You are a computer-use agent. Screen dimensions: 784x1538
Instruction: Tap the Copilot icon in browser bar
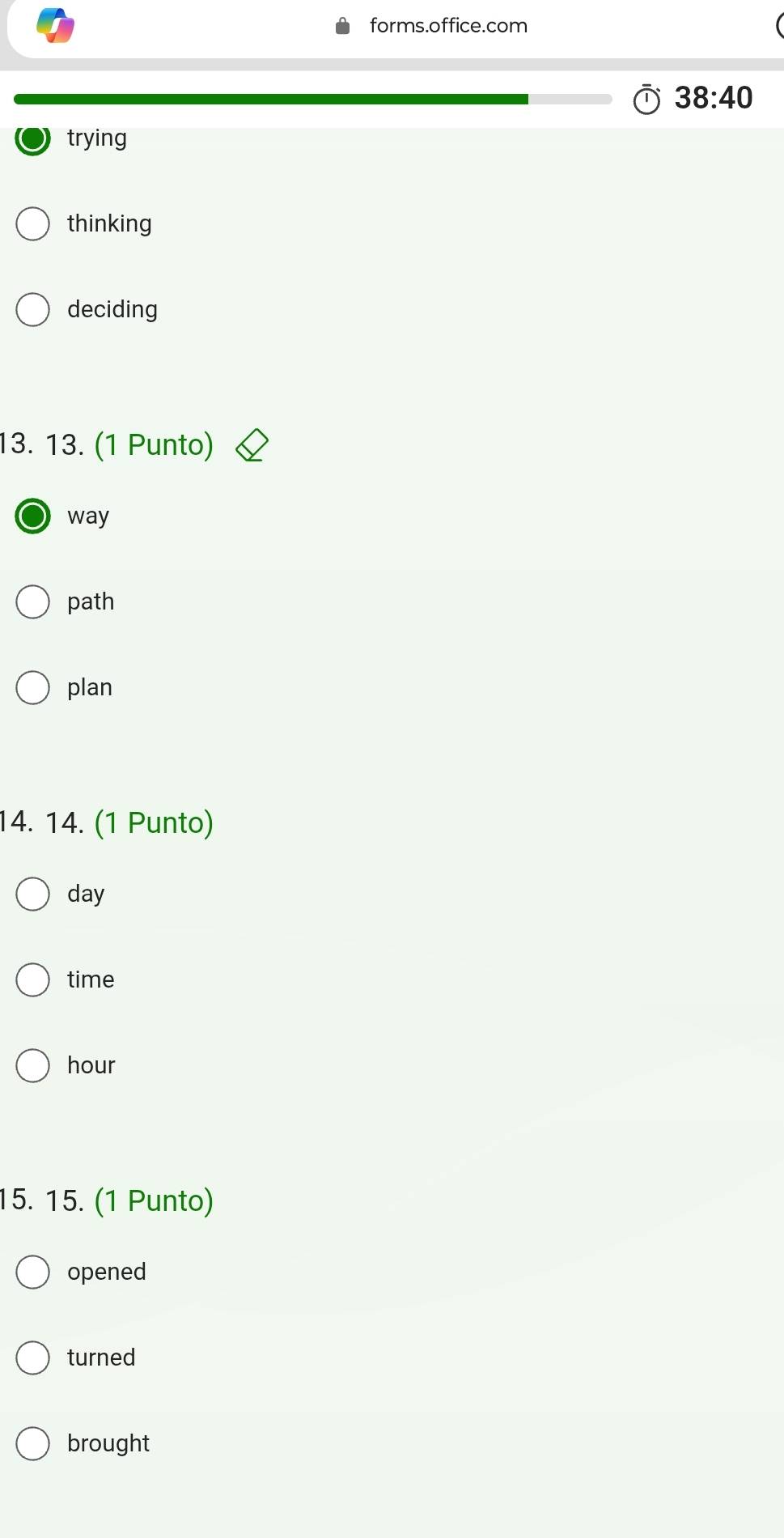[x=55, y=25]
